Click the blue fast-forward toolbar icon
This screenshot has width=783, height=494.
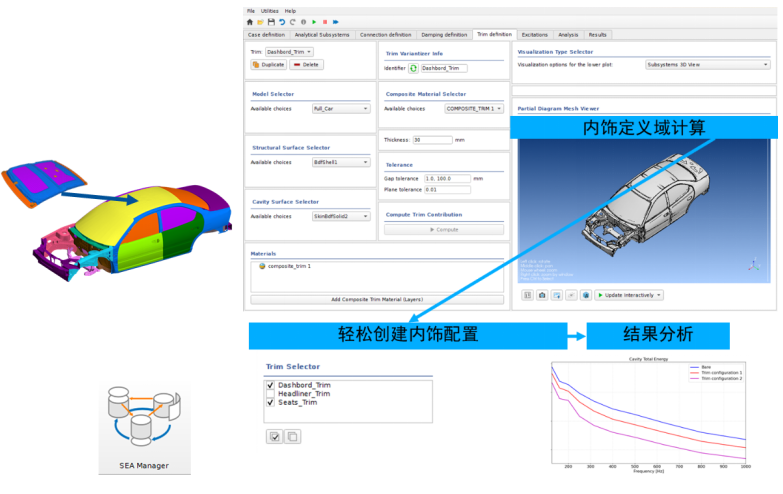[x=336, y=22]
